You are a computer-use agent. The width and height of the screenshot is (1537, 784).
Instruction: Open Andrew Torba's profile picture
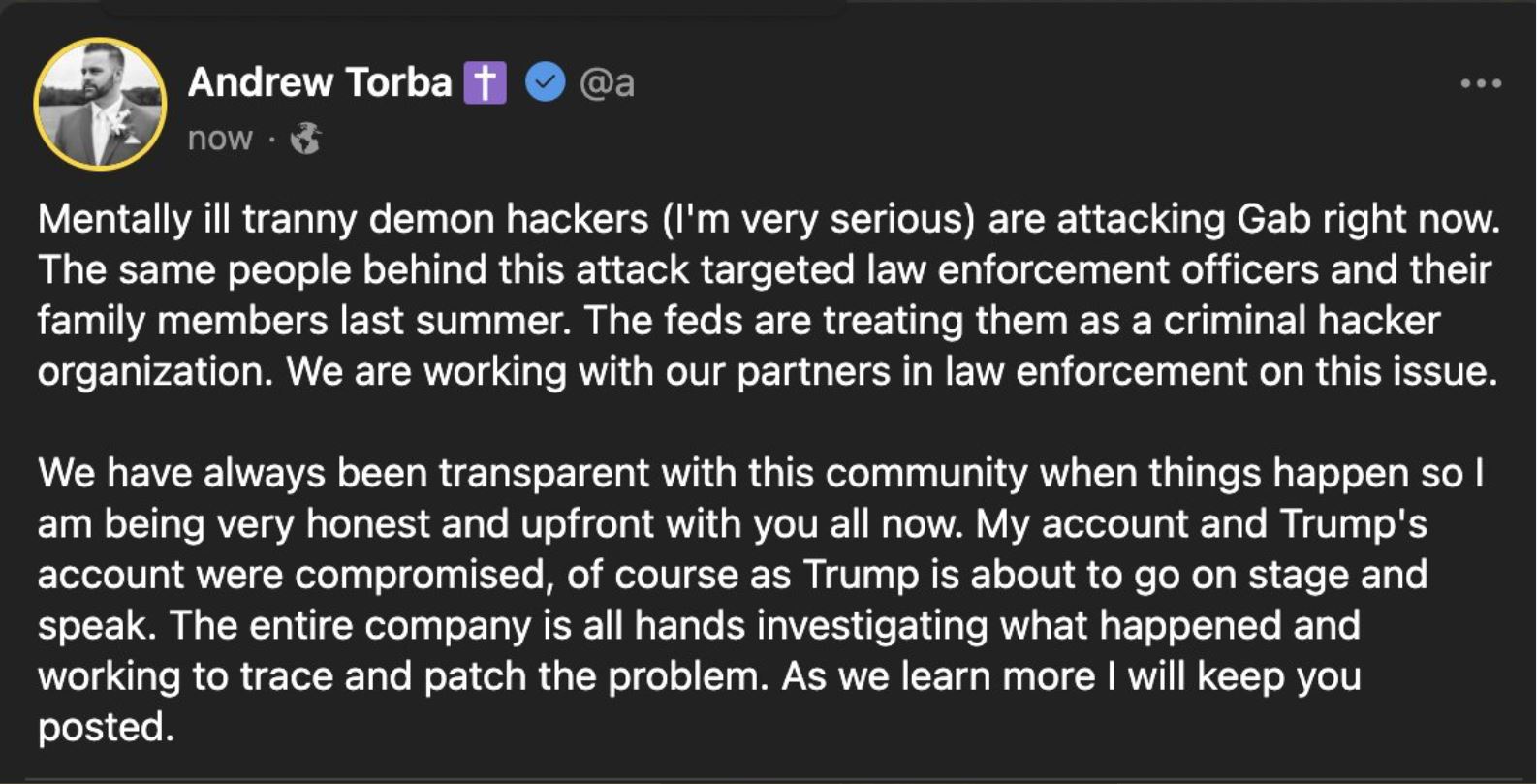click(x=100, y=103)
